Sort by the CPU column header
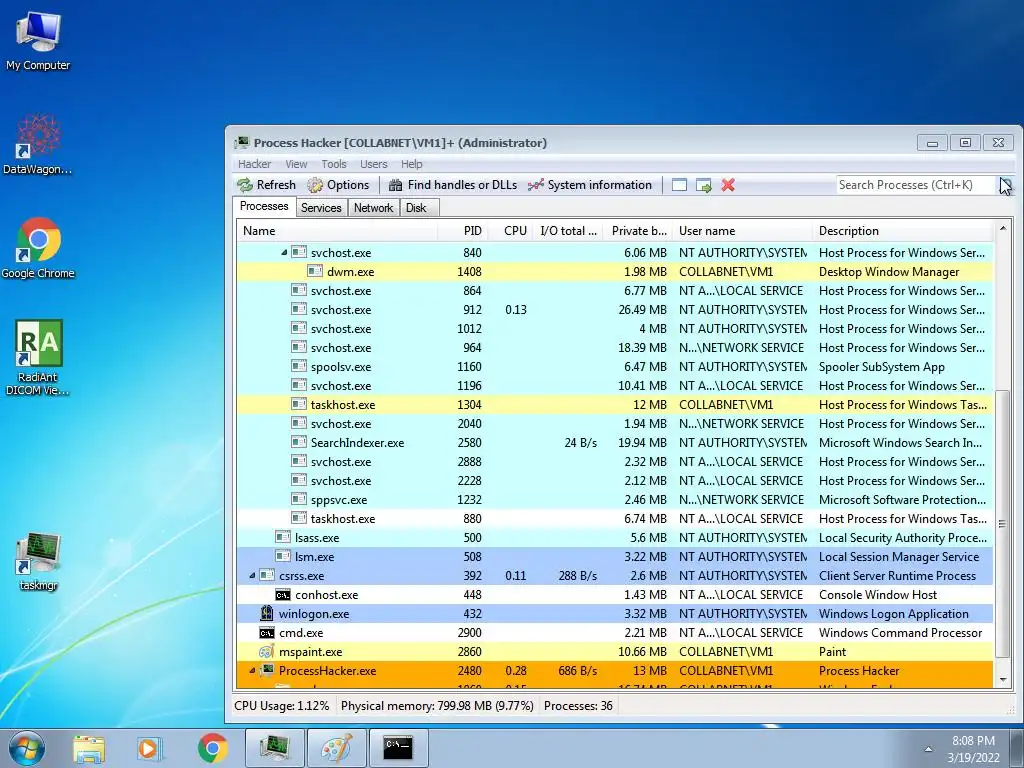 509,231
